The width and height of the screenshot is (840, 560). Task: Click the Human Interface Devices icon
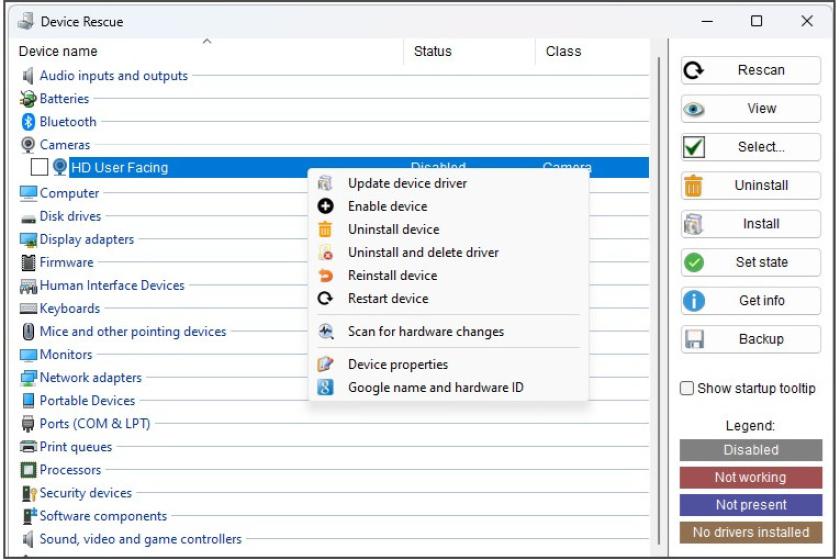click(28, 286)
